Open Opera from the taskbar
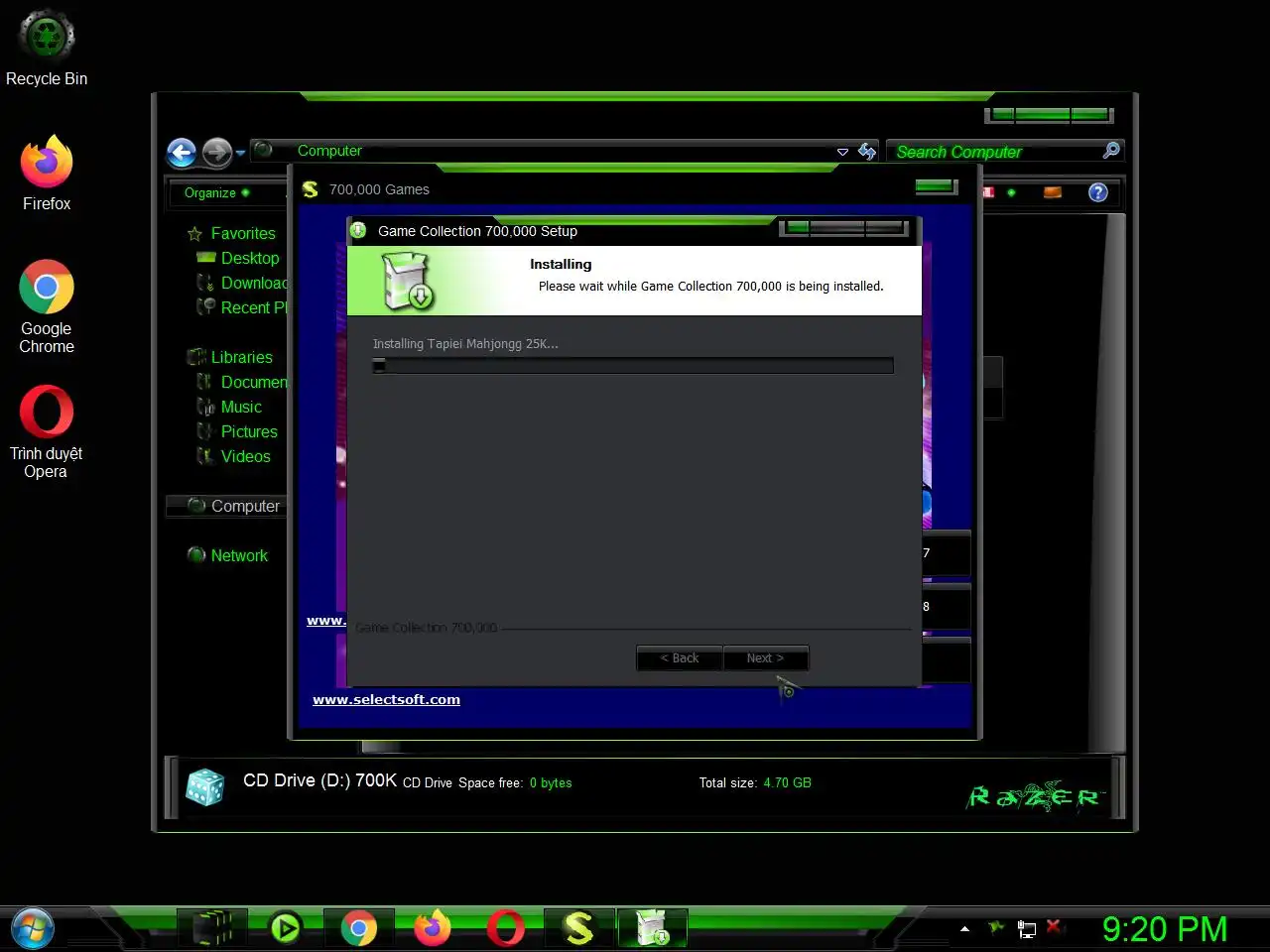 (506, 928)
